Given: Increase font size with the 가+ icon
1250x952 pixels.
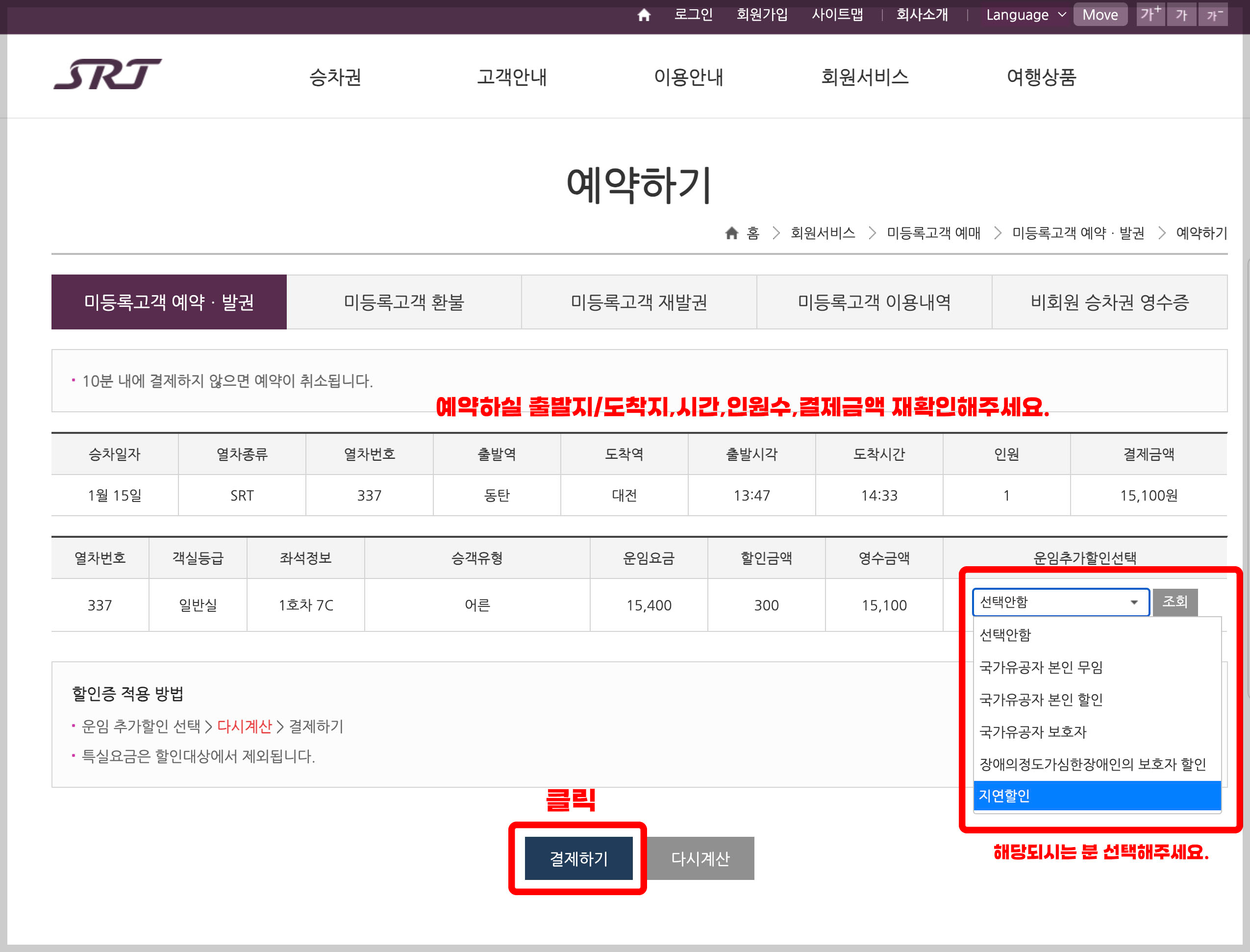Looking at the screenshot, I should pyautogui.click(x=1150, y=15).
